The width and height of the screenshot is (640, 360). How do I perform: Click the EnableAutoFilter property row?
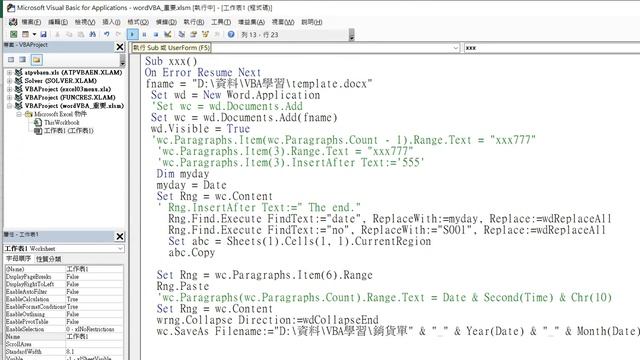(64, 291)
